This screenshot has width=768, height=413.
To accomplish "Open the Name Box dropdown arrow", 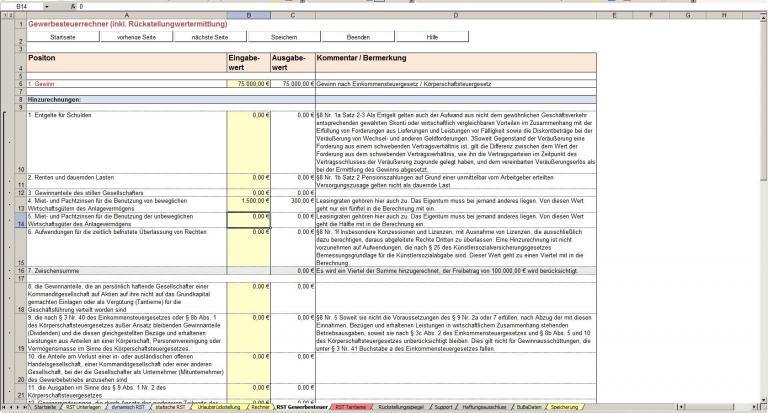I will pyautogui.click(x=47, y=7).
